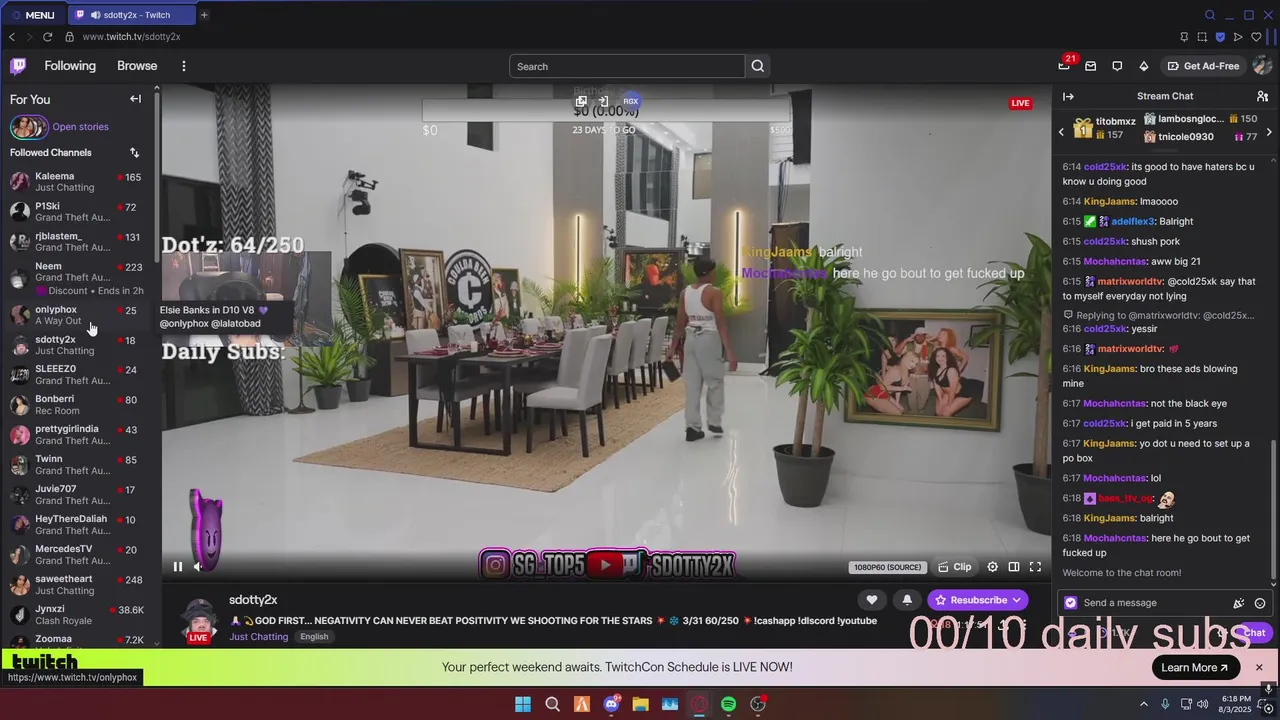Click the address bar URL
This screenshot has width=1280, height=720.
click(x=131, y=37)
